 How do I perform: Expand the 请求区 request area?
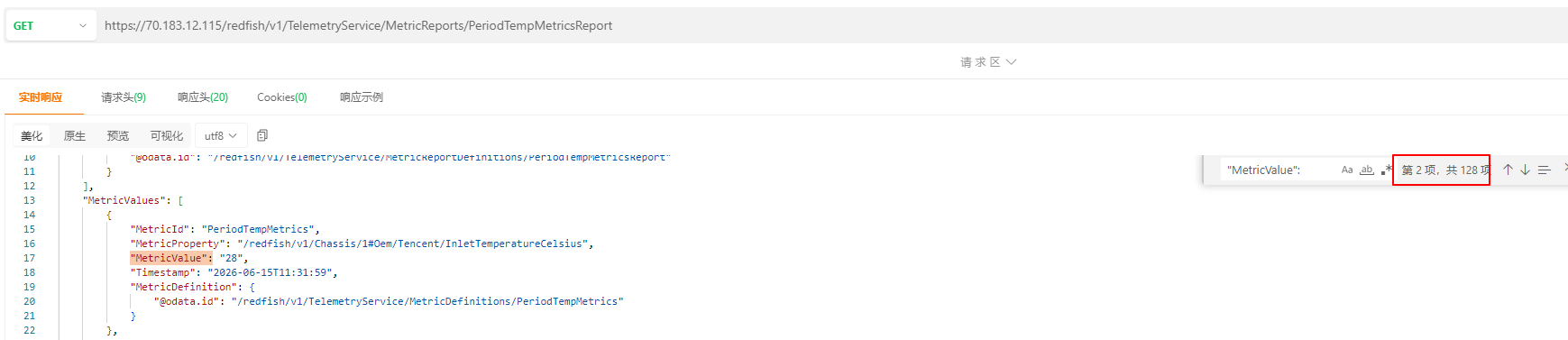[x=988, y=62]
